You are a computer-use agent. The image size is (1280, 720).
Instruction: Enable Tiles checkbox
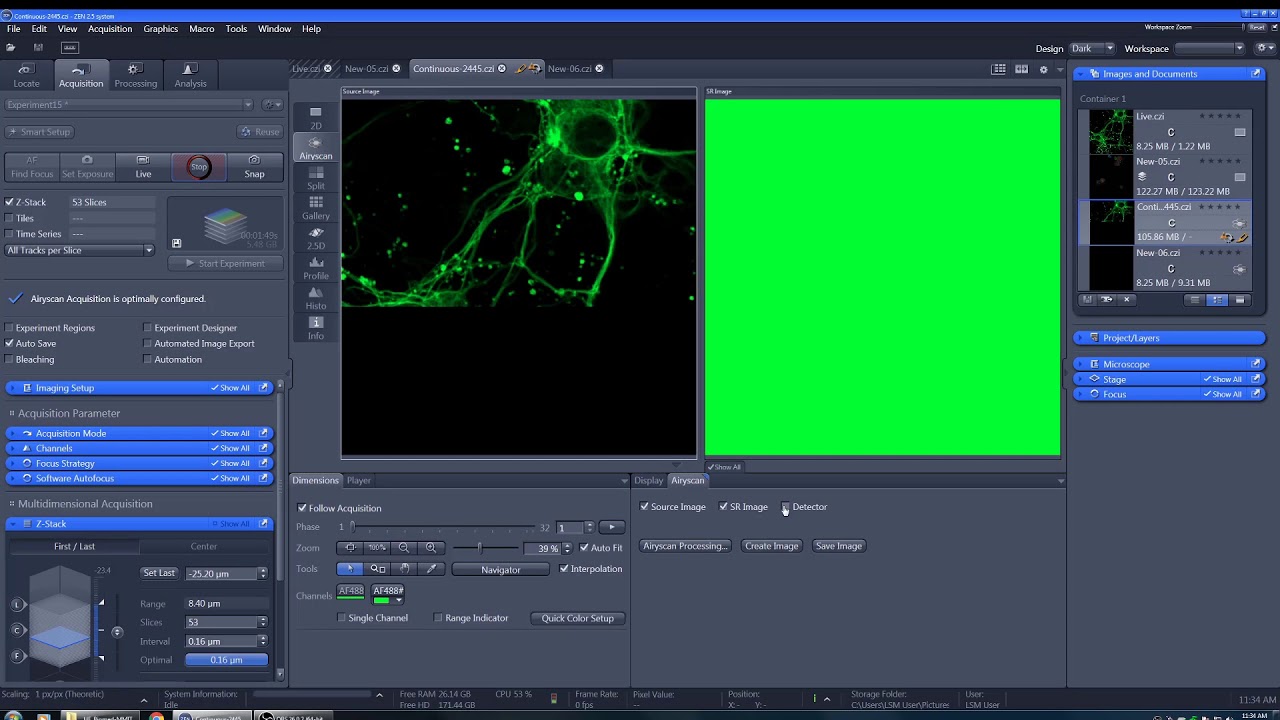pyautogui.click(x=10, y=218)
